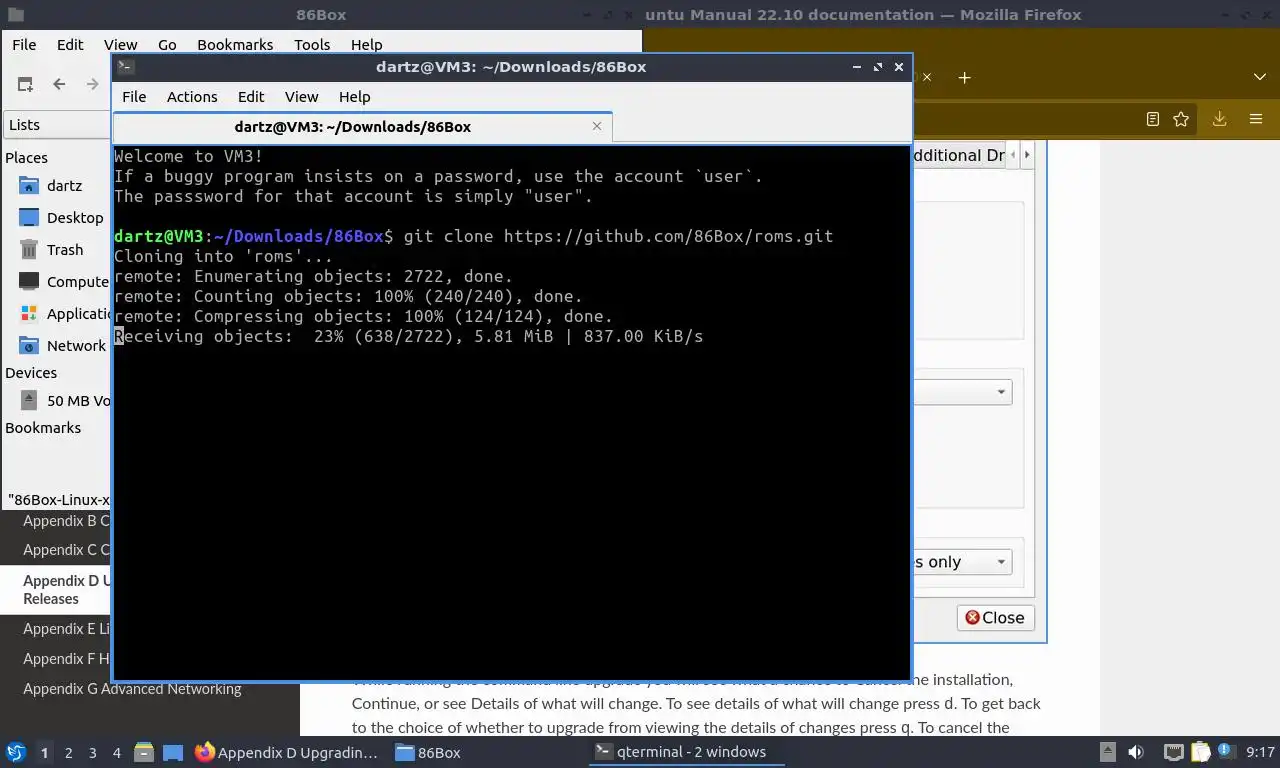Open Go menu in file manager
The image size is (1280, 768).
167,45
